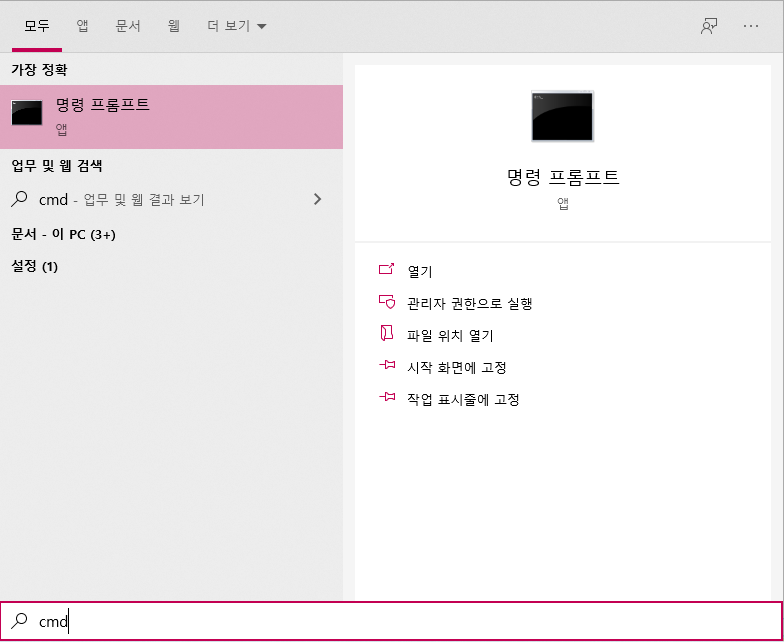Expand the cmd web result chevron arrow
The image size is (784, 642).
(317, 200)
